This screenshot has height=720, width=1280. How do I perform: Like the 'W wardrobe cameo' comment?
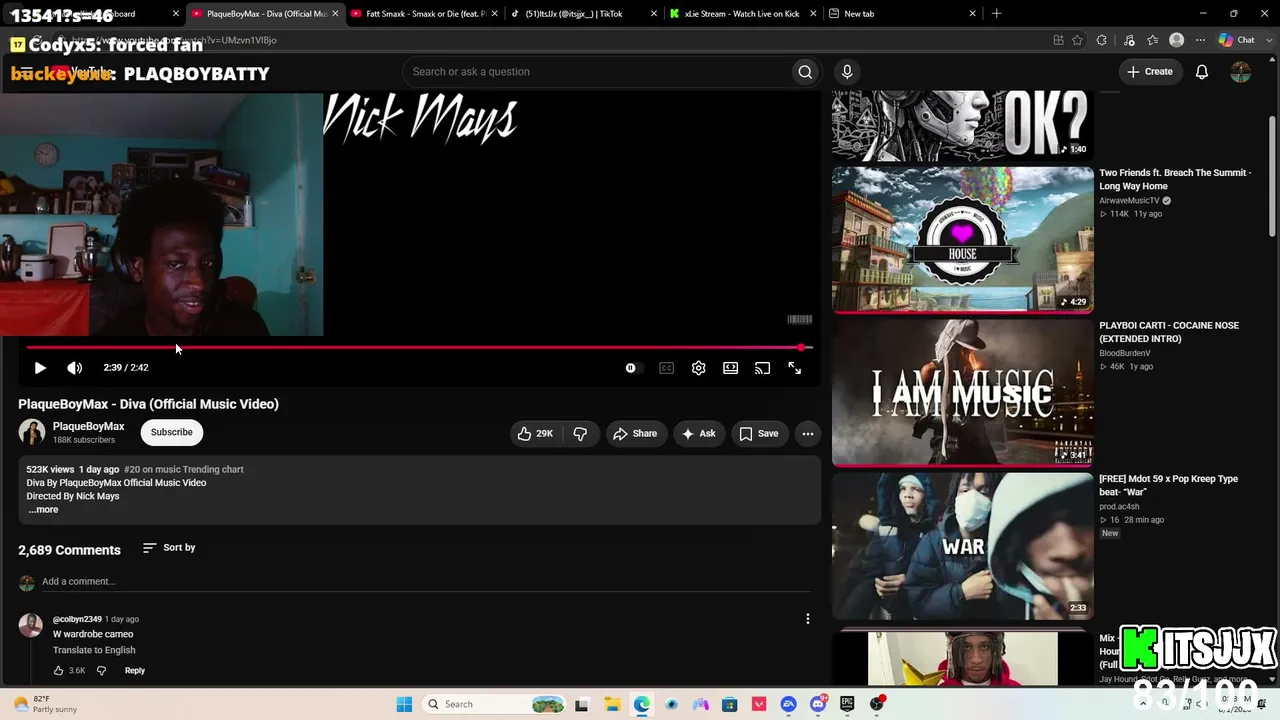pyautogui.click(x=58, y=671)
